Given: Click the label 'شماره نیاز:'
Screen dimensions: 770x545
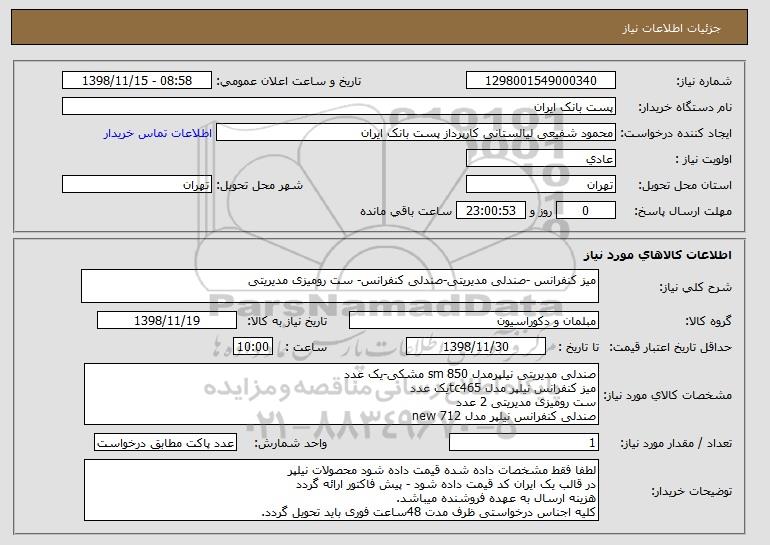Looking at the screenshot, I should click(704, 81).
